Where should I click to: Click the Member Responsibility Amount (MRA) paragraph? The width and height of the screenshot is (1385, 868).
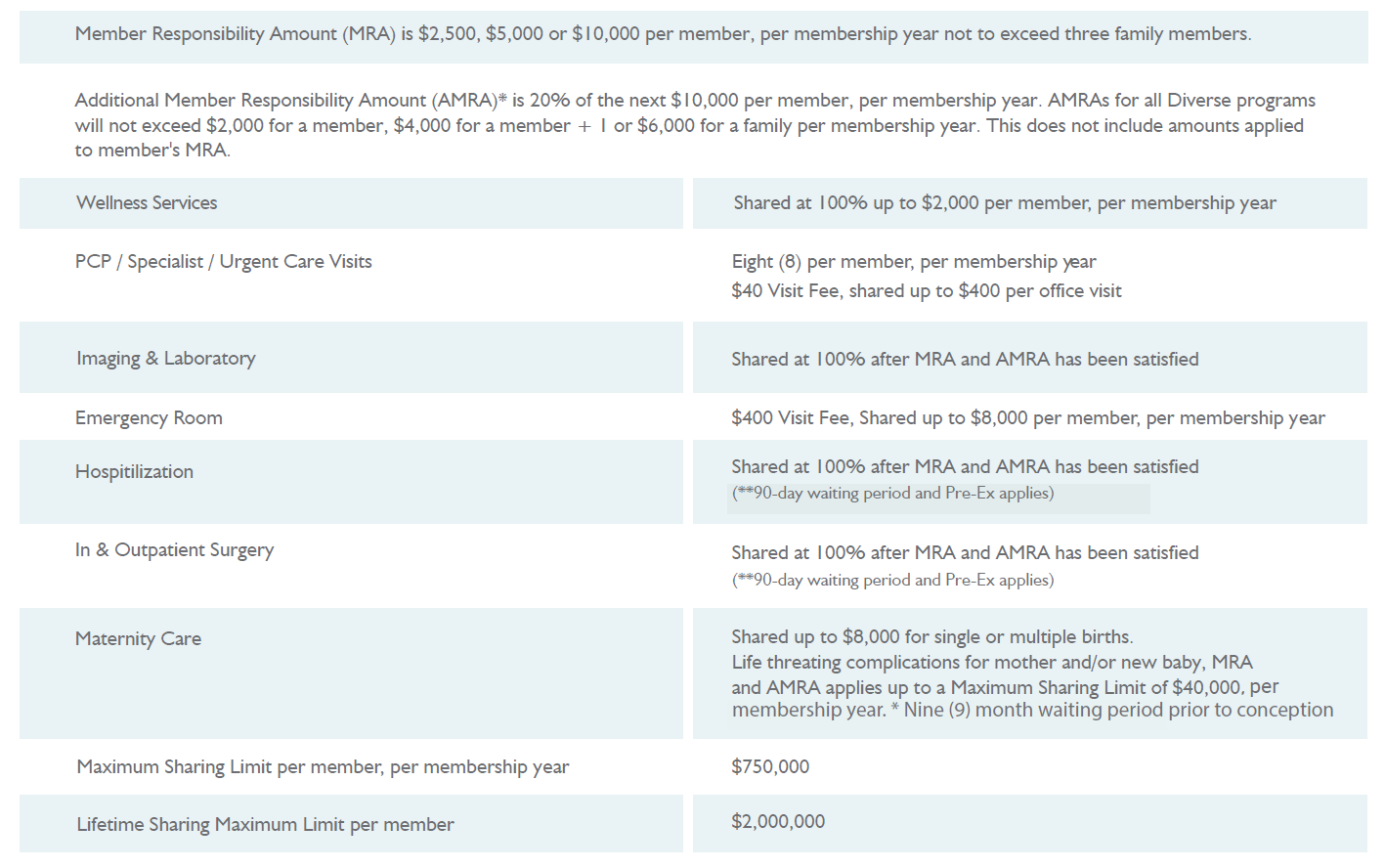tap(663, 34)
